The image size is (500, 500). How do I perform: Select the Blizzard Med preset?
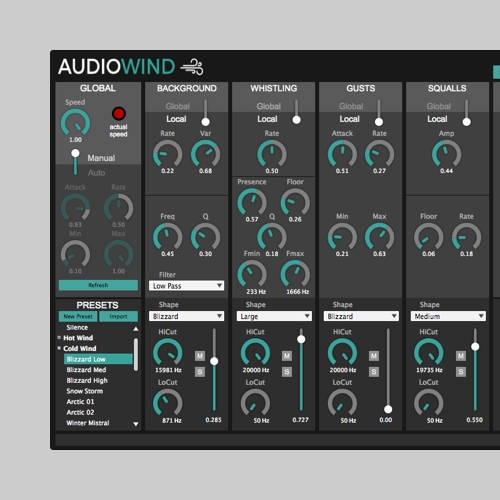[x=86, y=370]
